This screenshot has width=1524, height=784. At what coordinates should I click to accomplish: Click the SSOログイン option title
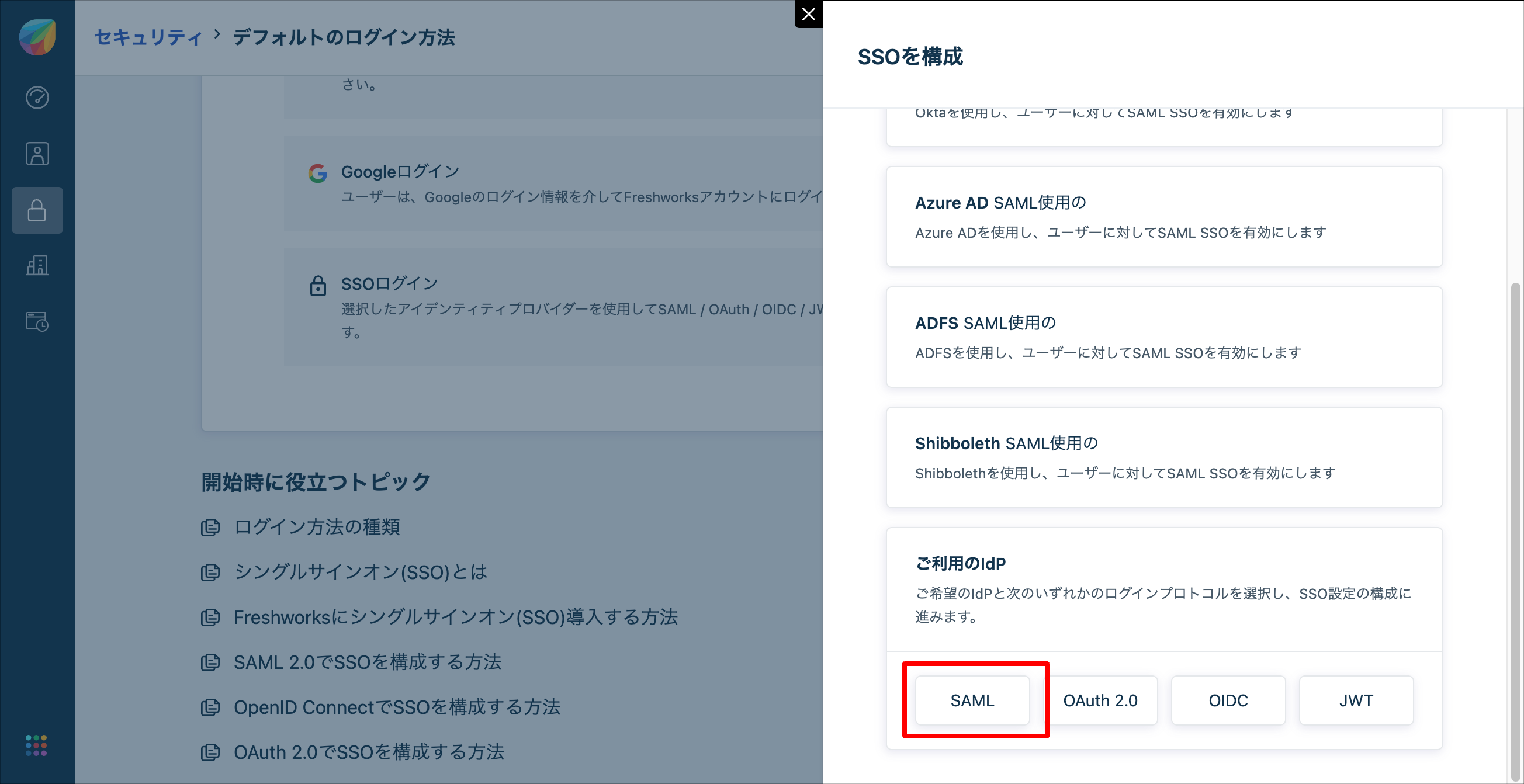point(390,284)
